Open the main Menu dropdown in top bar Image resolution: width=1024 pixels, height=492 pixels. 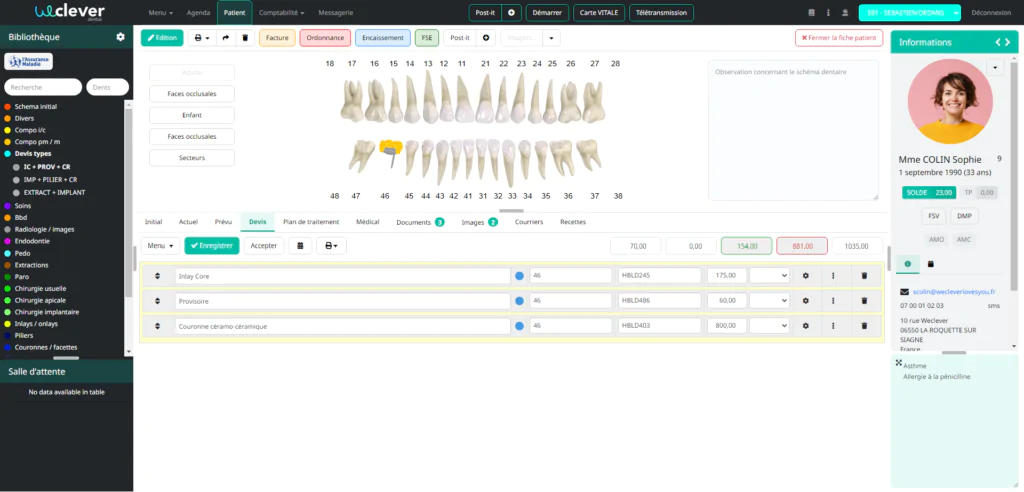[x=161, y=12]
